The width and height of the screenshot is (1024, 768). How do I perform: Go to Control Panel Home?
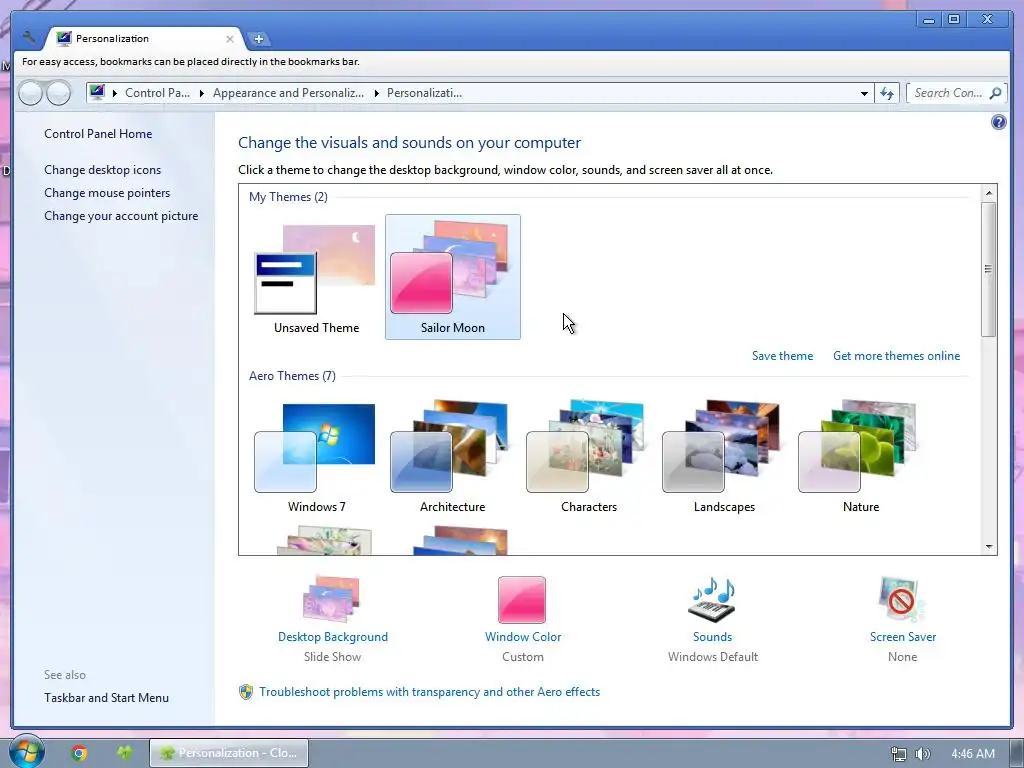point(98,134)
